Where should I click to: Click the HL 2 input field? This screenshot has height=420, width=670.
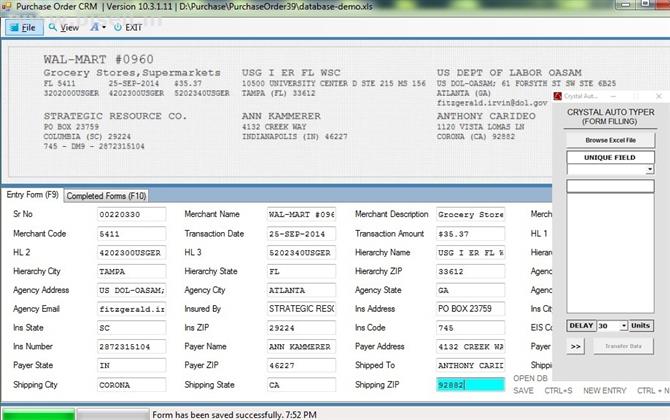[131, 253]
